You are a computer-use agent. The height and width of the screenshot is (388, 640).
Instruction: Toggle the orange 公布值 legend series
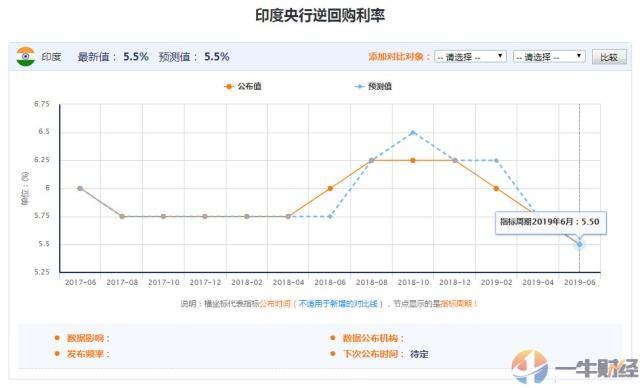[243, 86]
